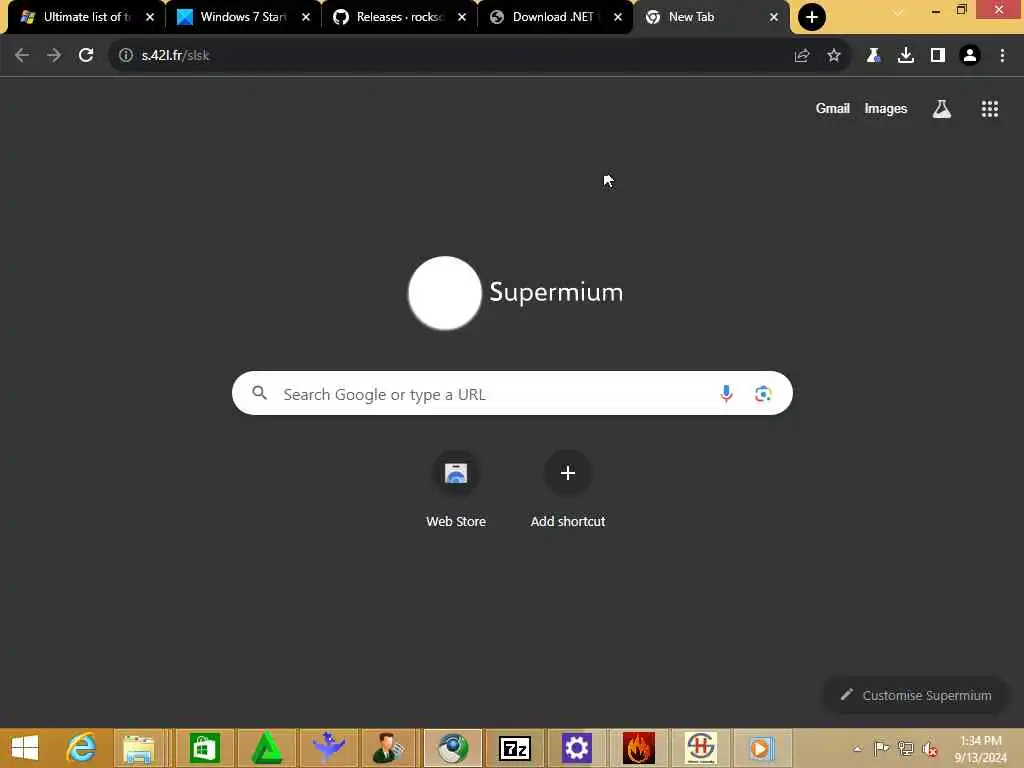Open 7-Zip from the taskbar
The image size is (1024, 768).
[515, 748]
